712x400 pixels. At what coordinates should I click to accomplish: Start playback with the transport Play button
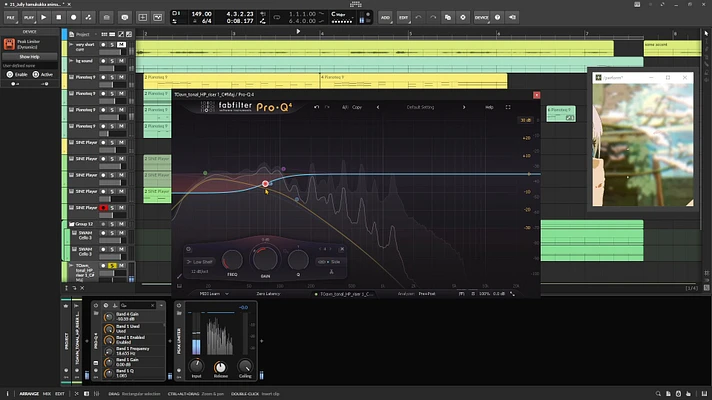44,17
